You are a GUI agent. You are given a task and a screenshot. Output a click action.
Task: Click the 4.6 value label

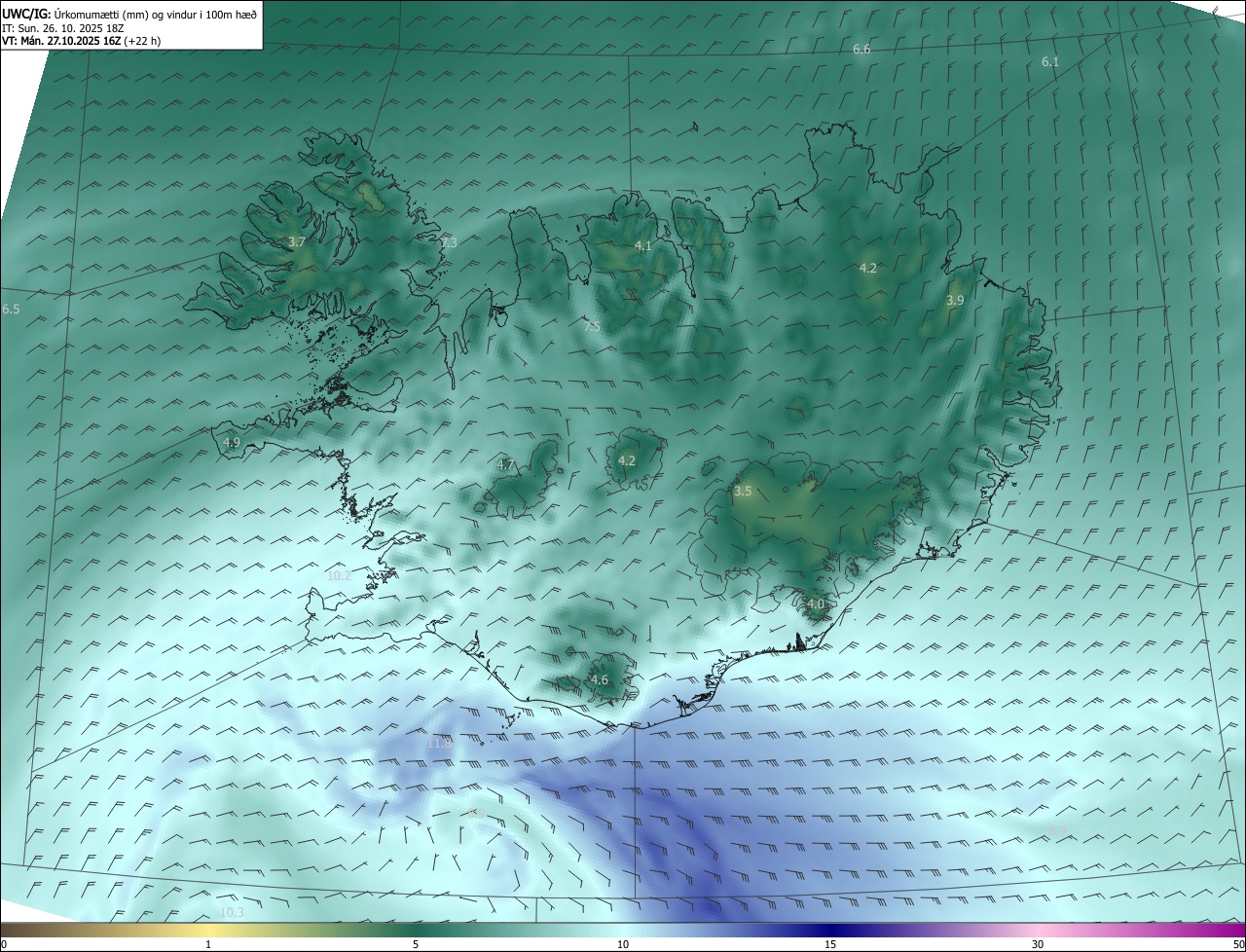coord(600,680)
